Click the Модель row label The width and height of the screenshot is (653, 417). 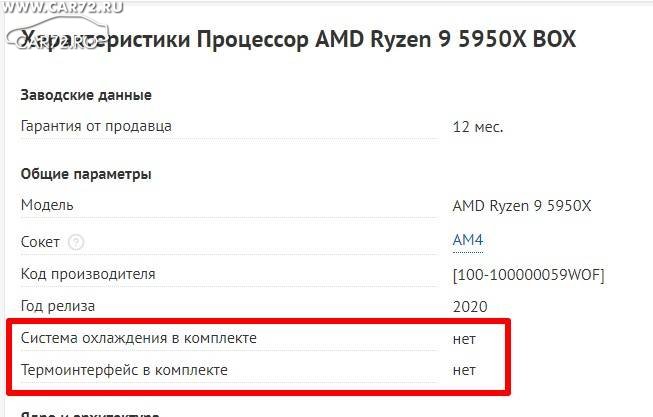pos(47,205)
